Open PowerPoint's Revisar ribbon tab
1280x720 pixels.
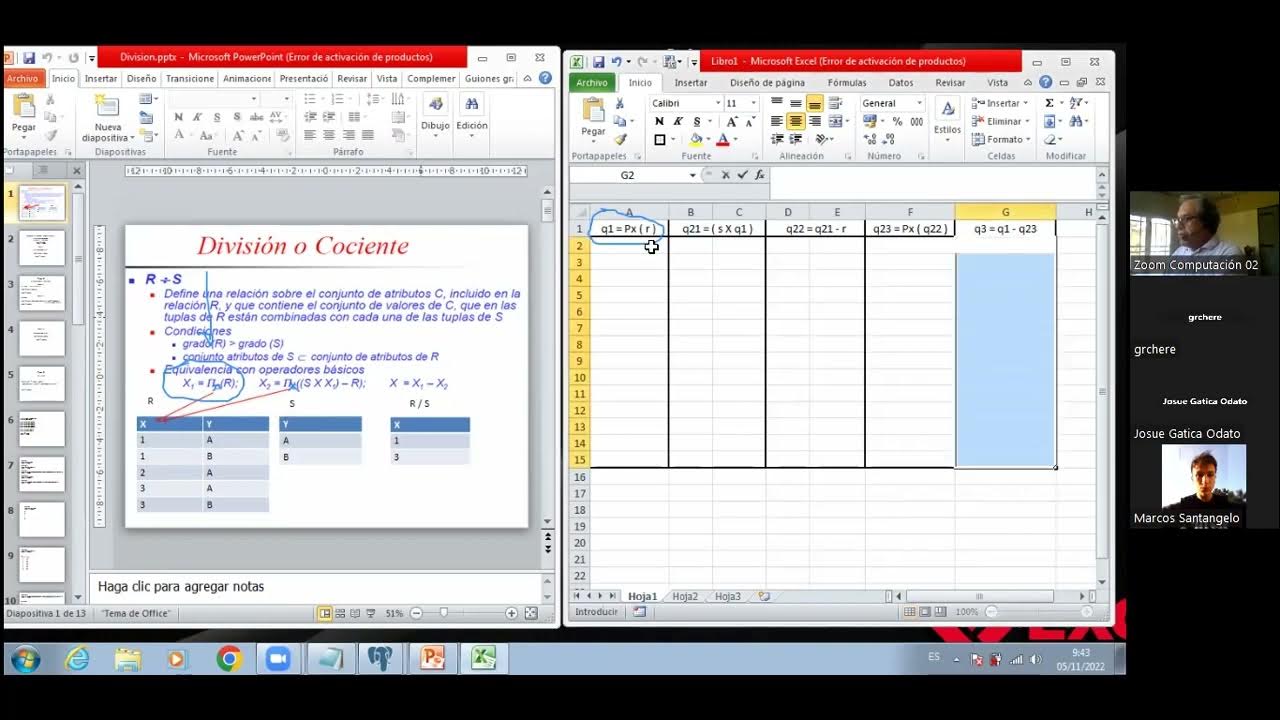[x=352, y=79]
